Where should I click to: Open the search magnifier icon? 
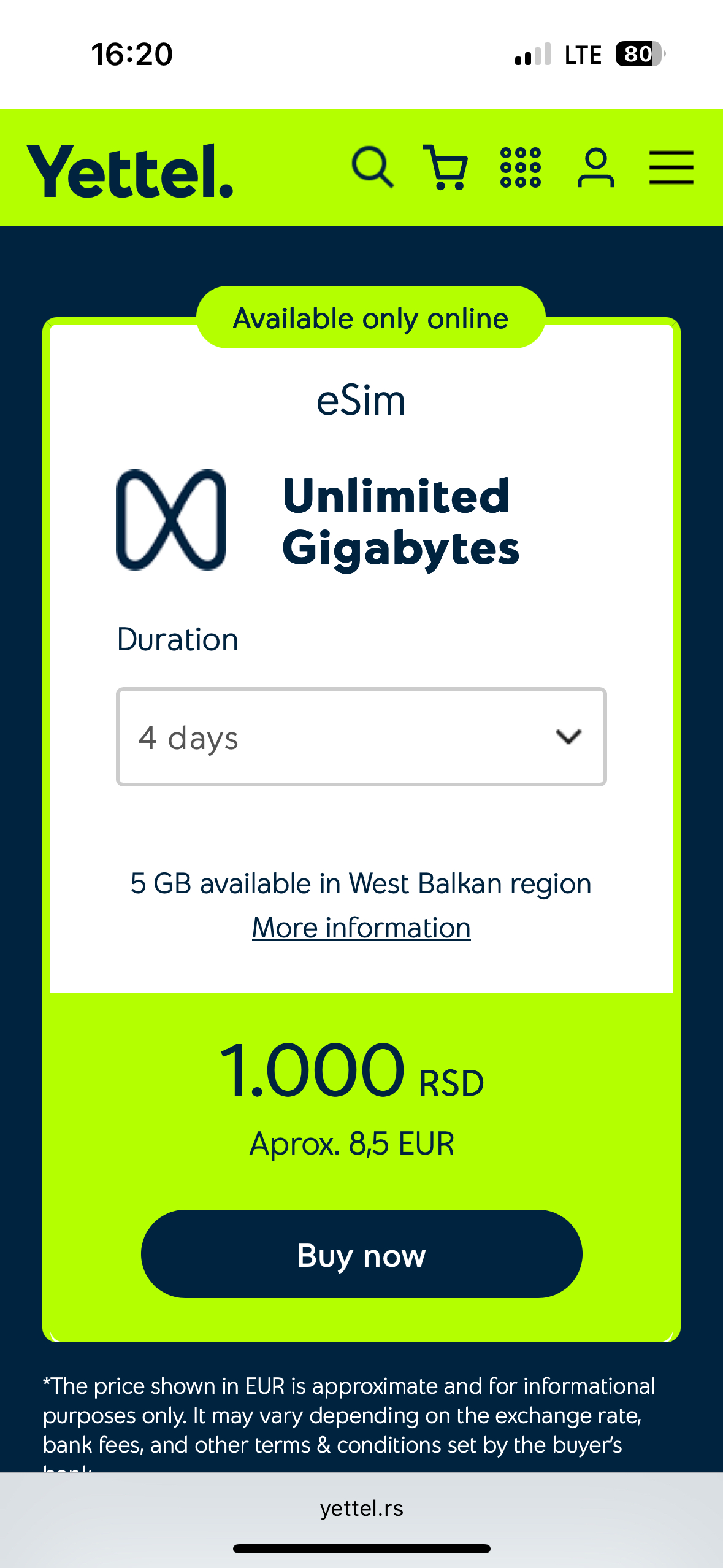click(x=373, y=167)
